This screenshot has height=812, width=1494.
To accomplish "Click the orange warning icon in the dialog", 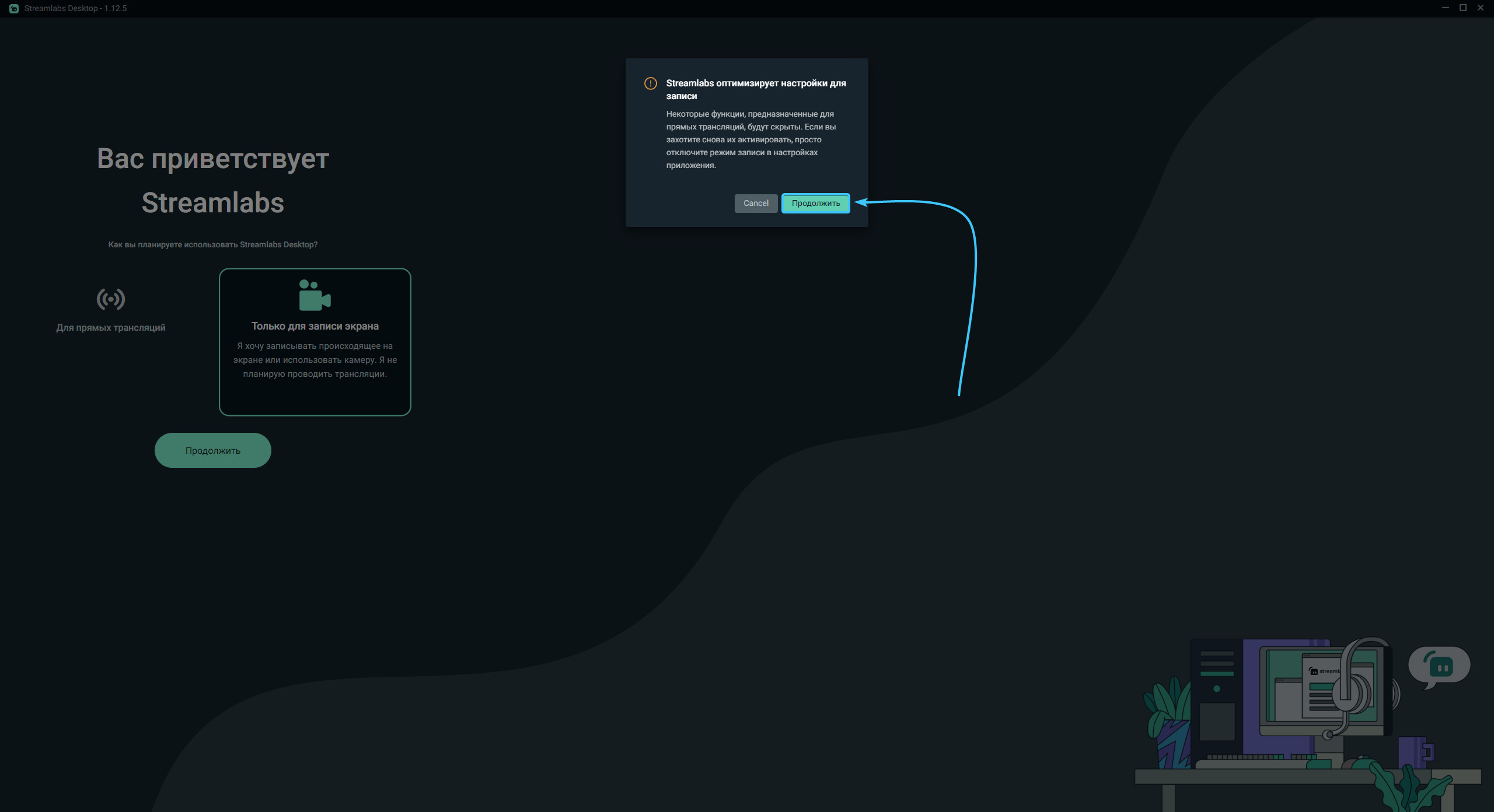I will click(650, 83).
